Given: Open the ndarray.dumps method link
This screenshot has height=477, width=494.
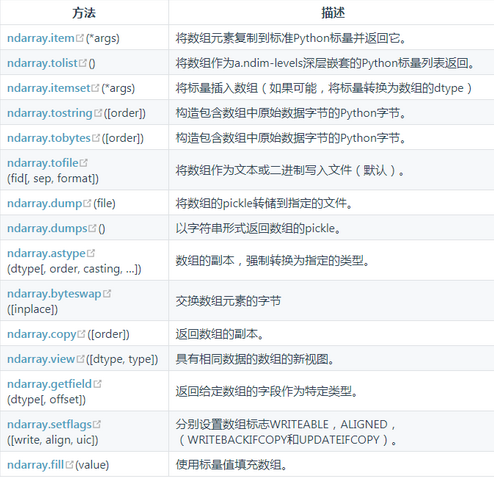Looking at the screenshot, I should (x=47, y=228).
